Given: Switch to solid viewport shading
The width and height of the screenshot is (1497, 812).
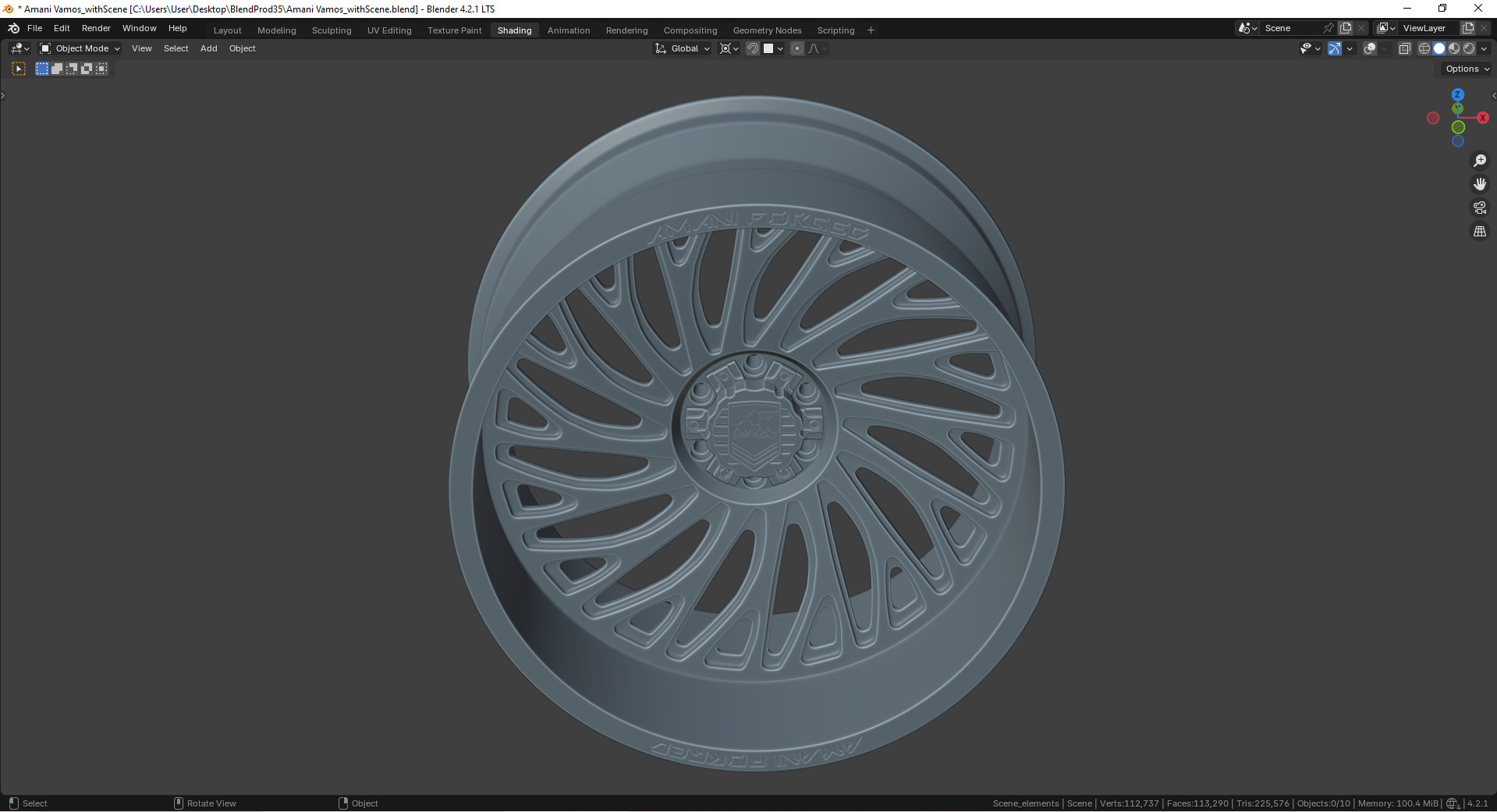Looking at the screenshot, I should pos(1439,48).
